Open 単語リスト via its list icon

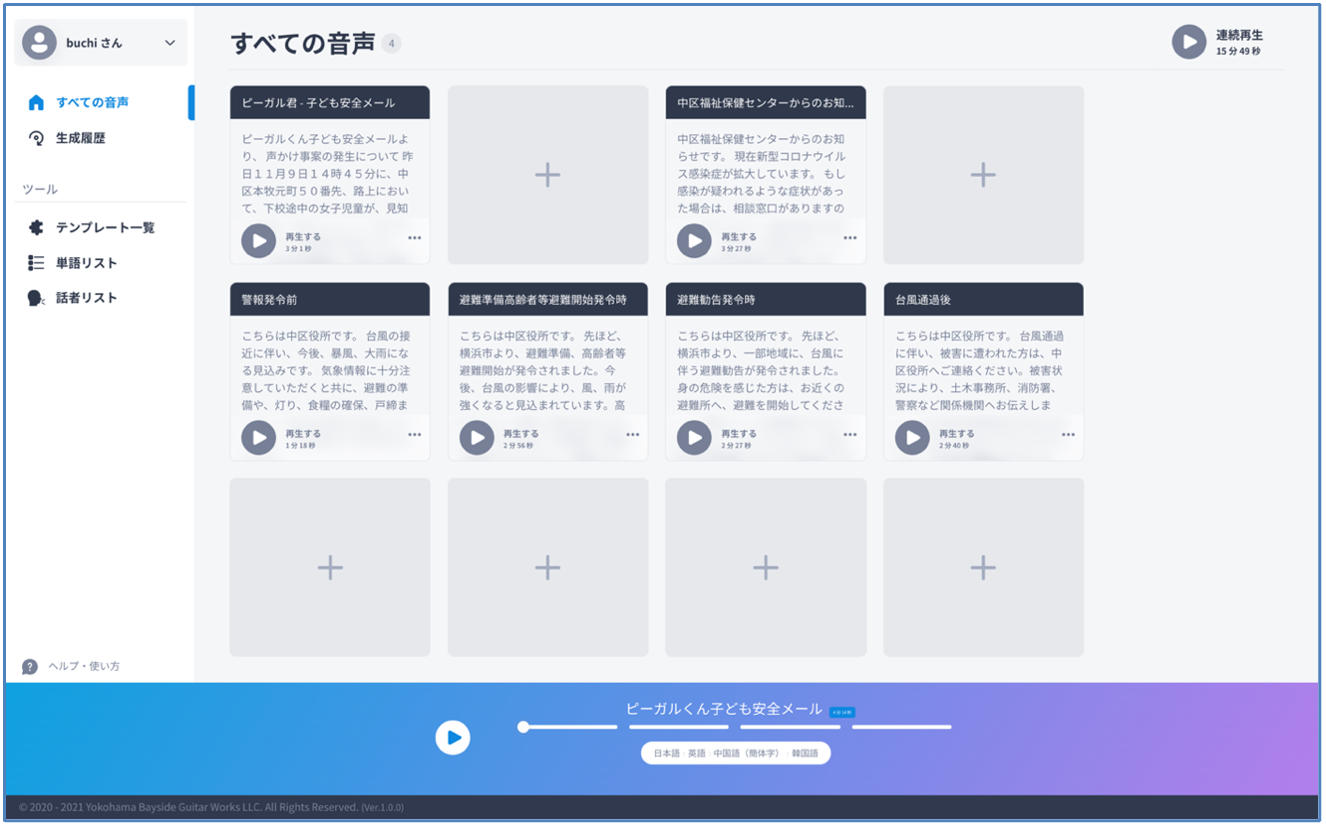[x=35, y=261]
